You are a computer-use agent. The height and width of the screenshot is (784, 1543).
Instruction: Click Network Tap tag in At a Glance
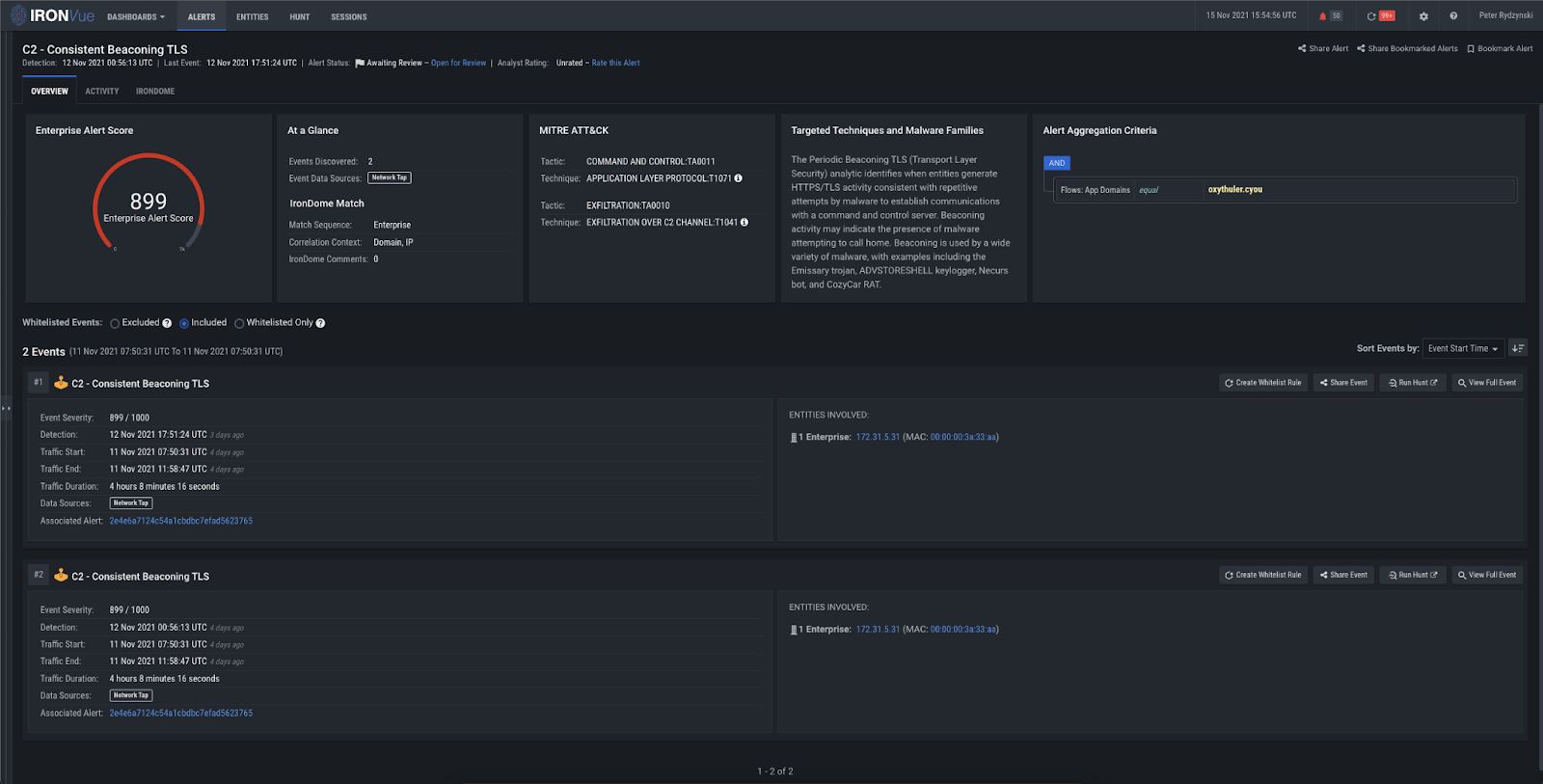tap(390, 177)
